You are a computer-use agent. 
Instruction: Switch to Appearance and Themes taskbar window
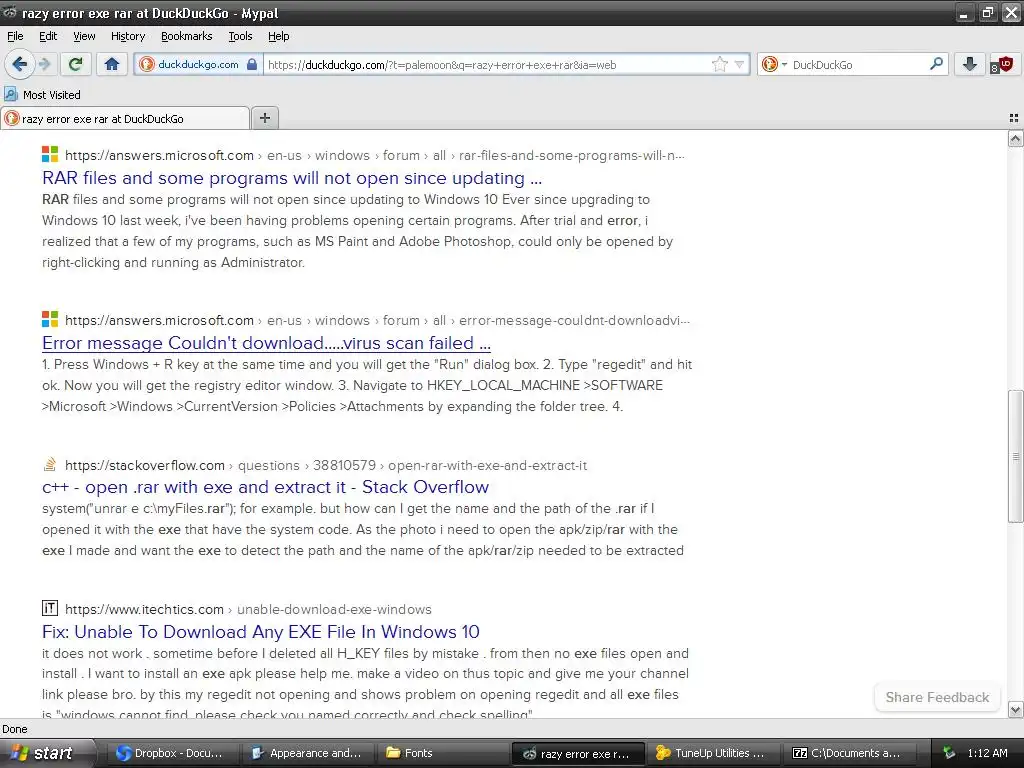point(307,753)
